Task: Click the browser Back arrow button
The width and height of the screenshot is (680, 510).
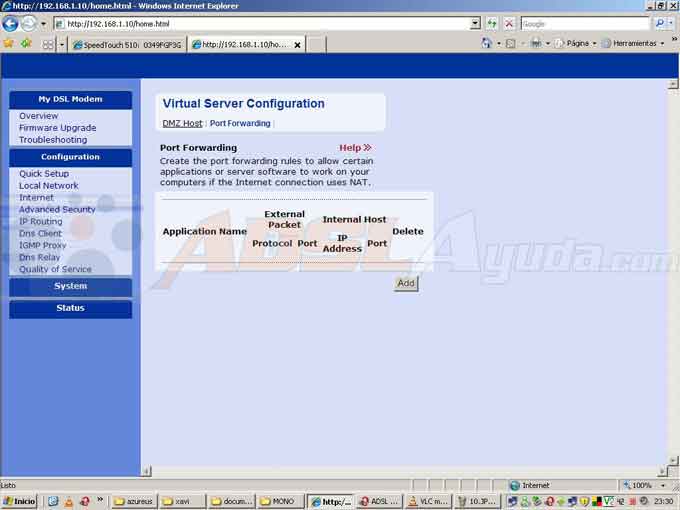Action: point(10,23)
